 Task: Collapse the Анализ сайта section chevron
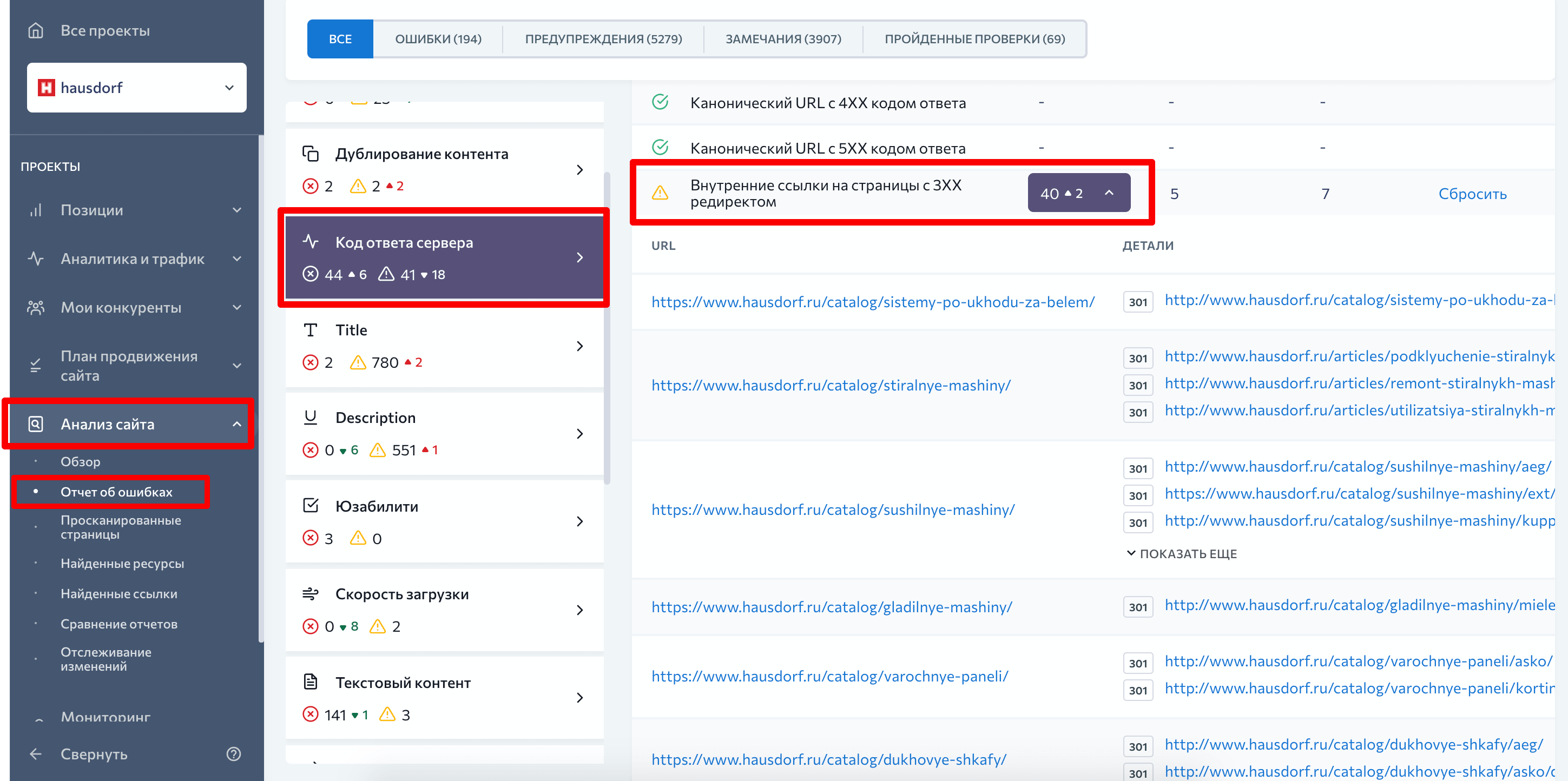237,424
